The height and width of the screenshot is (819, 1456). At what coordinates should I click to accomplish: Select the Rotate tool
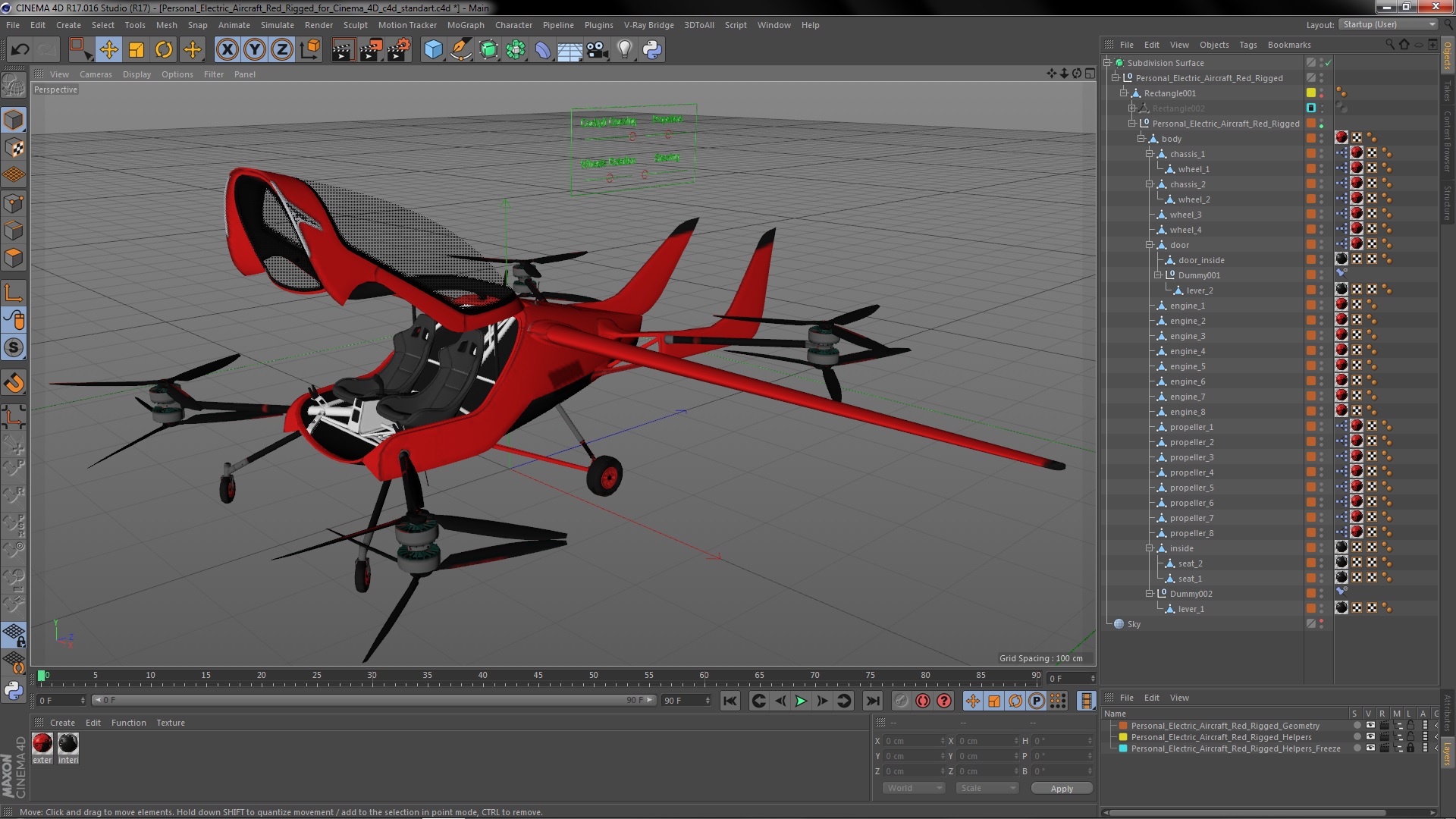point(164,50)
